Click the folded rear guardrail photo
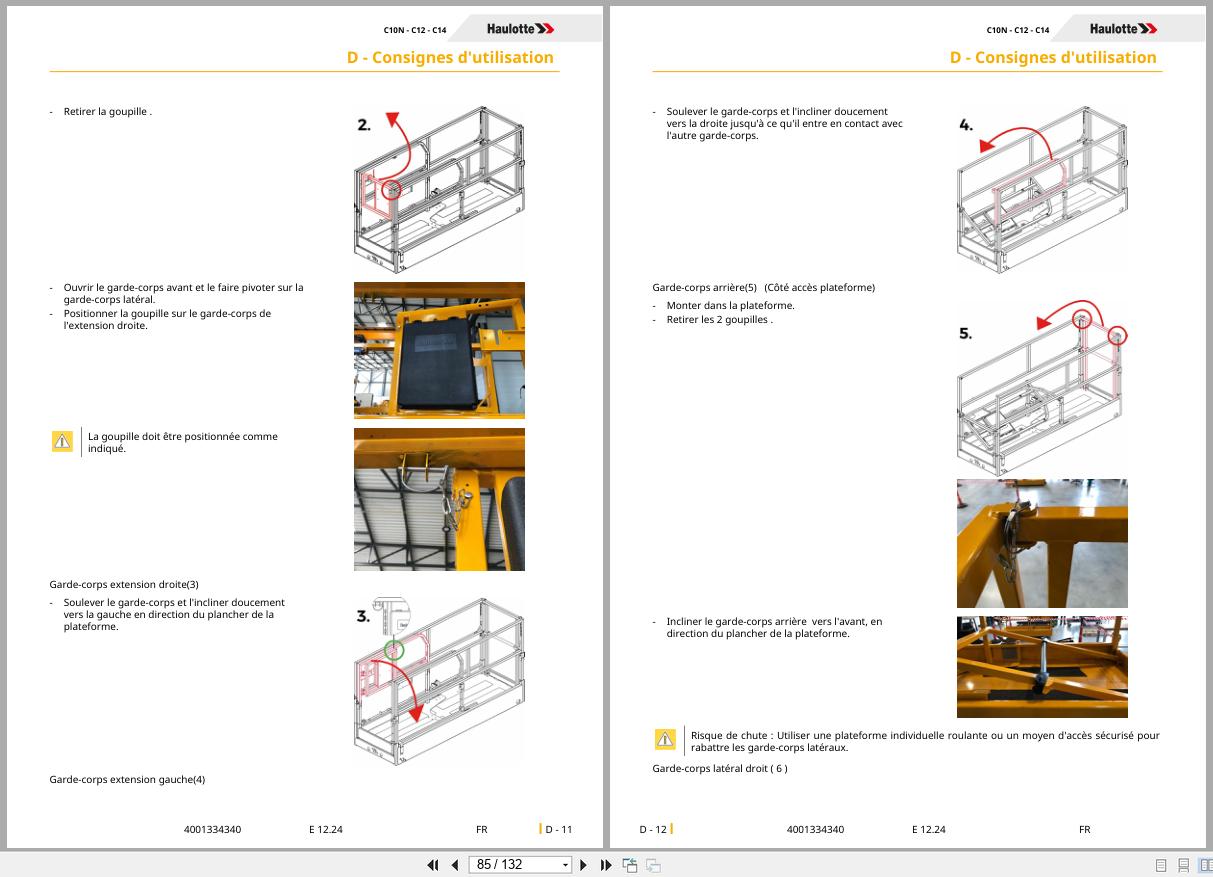This screenshot has height=877, width=1213. pos(1042,667)
